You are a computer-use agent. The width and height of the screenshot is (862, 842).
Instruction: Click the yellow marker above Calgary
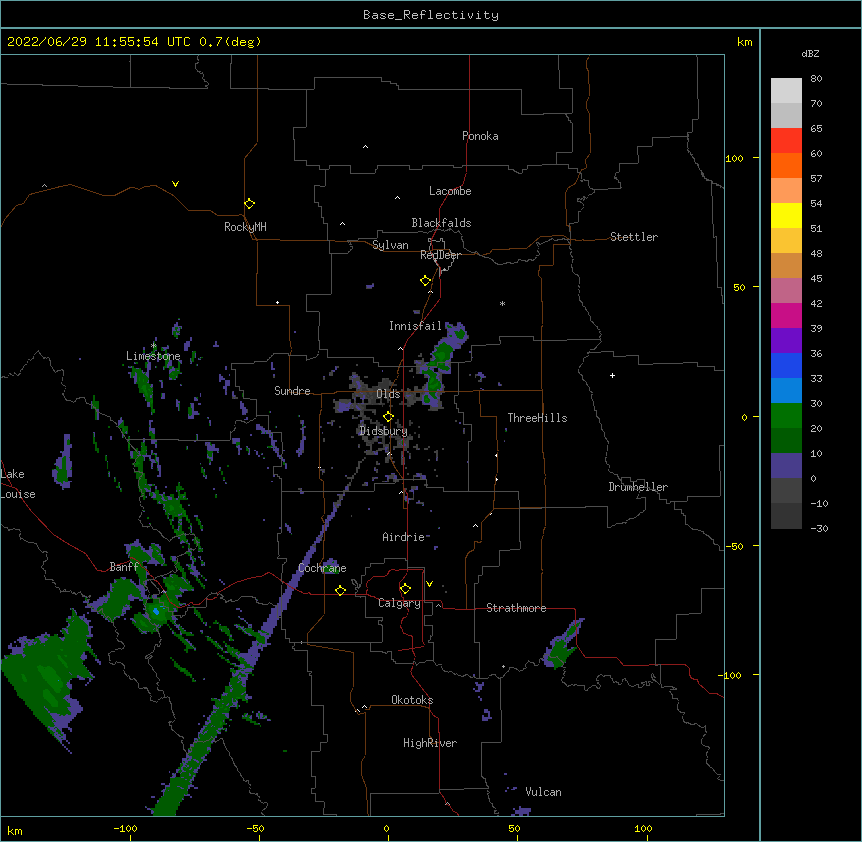click(405, 589)
